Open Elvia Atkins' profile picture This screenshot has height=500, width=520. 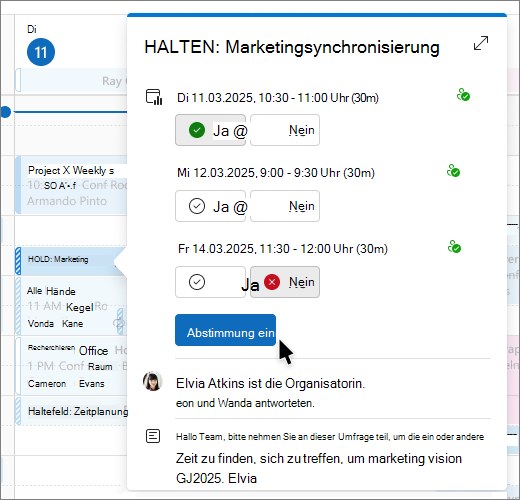(x=153, y=381)
